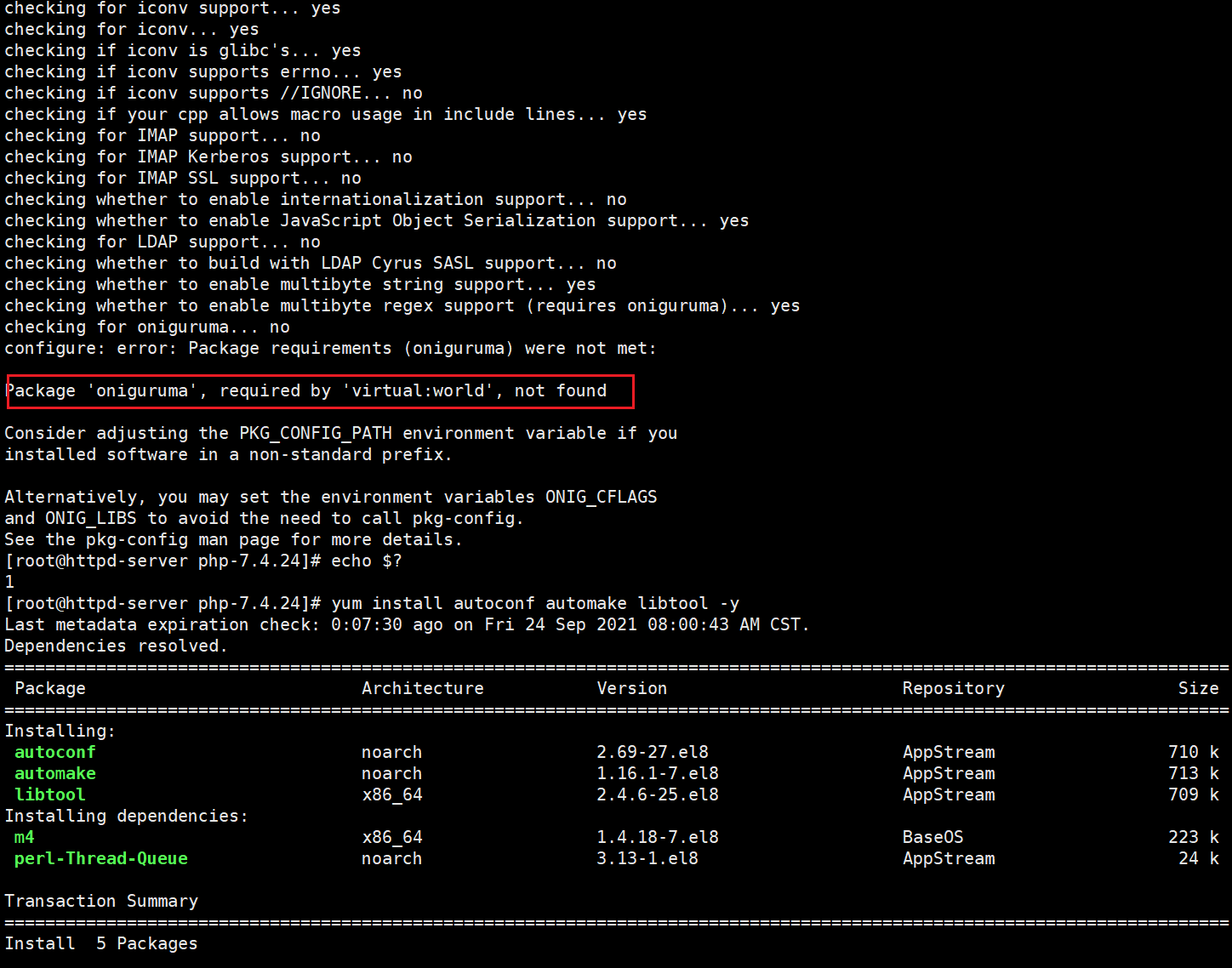Click the 'IMAP SSL support... no' line
The width and height of the screenshot is (1232, 968).
point(183,179)
